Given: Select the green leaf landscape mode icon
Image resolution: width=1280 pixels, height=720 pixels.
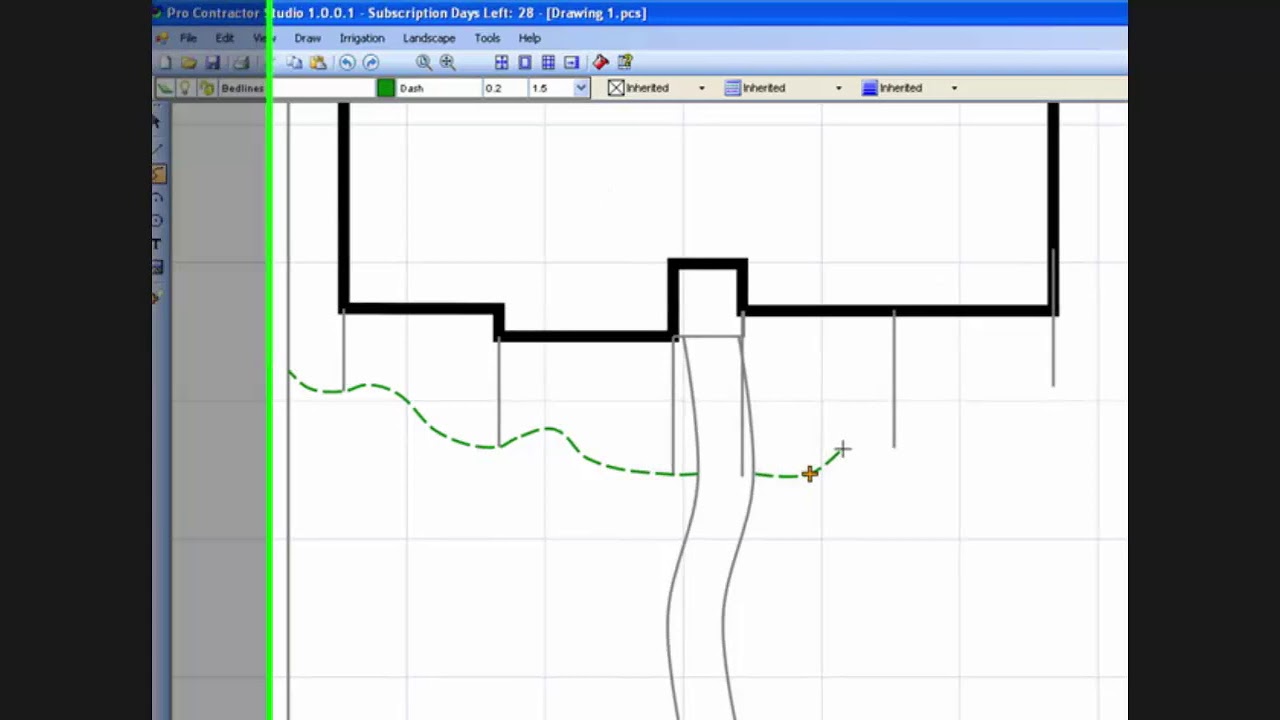Looking at the screenshot, I should (x=165, y=88).
